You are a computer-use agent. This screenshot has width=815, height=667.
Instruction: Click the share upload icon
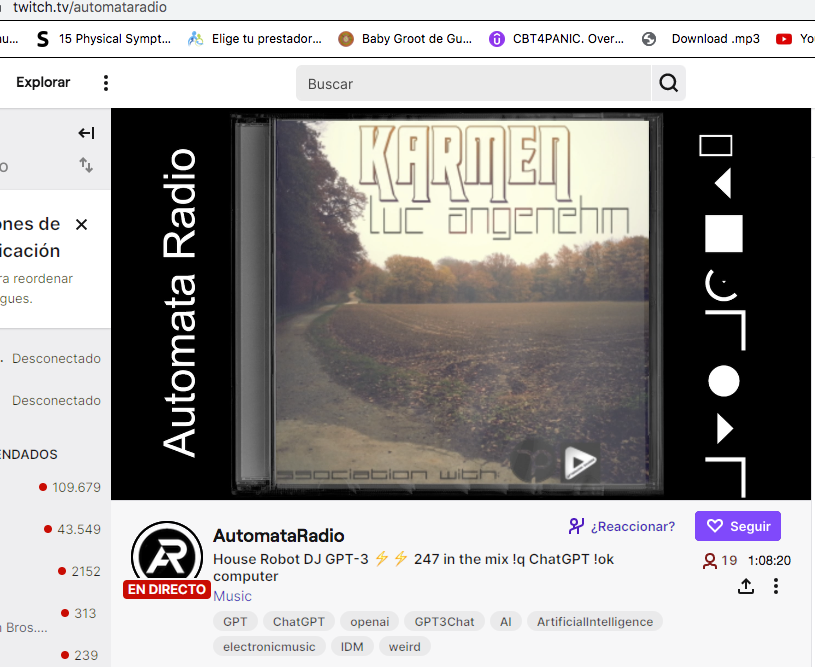click(x=745, y=587)
